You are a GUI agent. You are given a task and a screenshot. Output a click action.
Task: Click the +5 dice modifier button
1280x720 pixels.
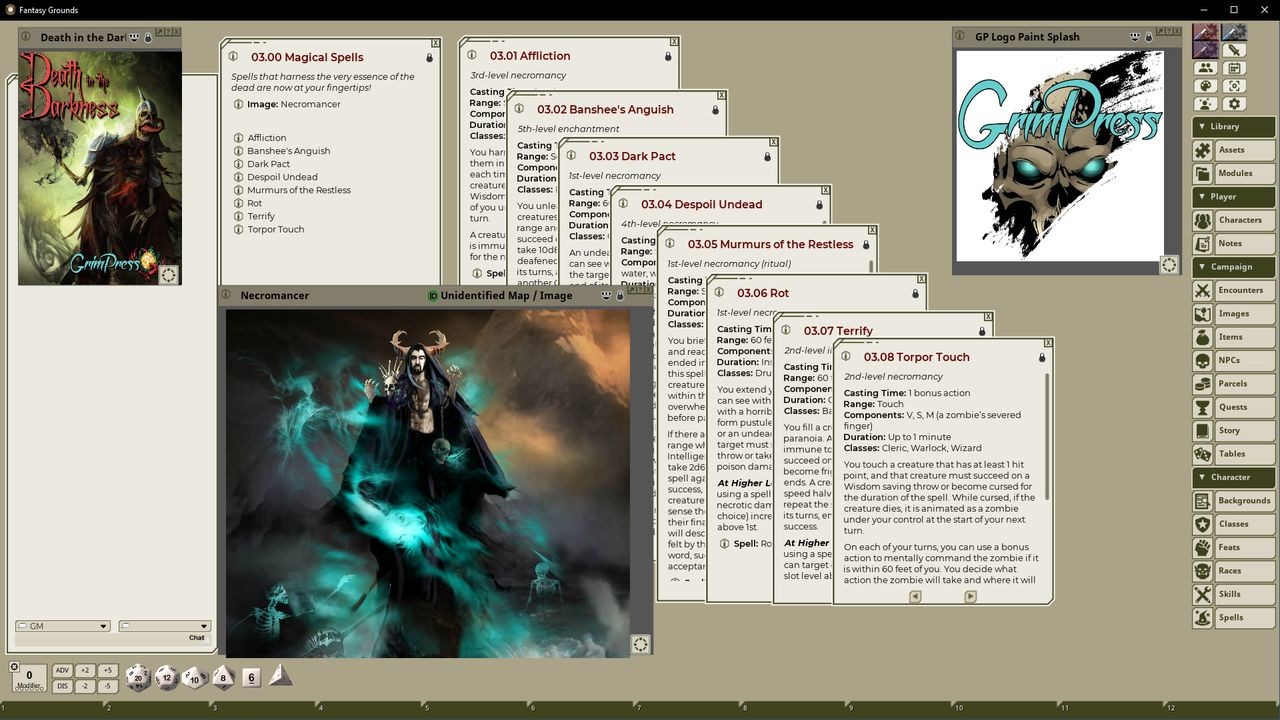coord(109,670)
